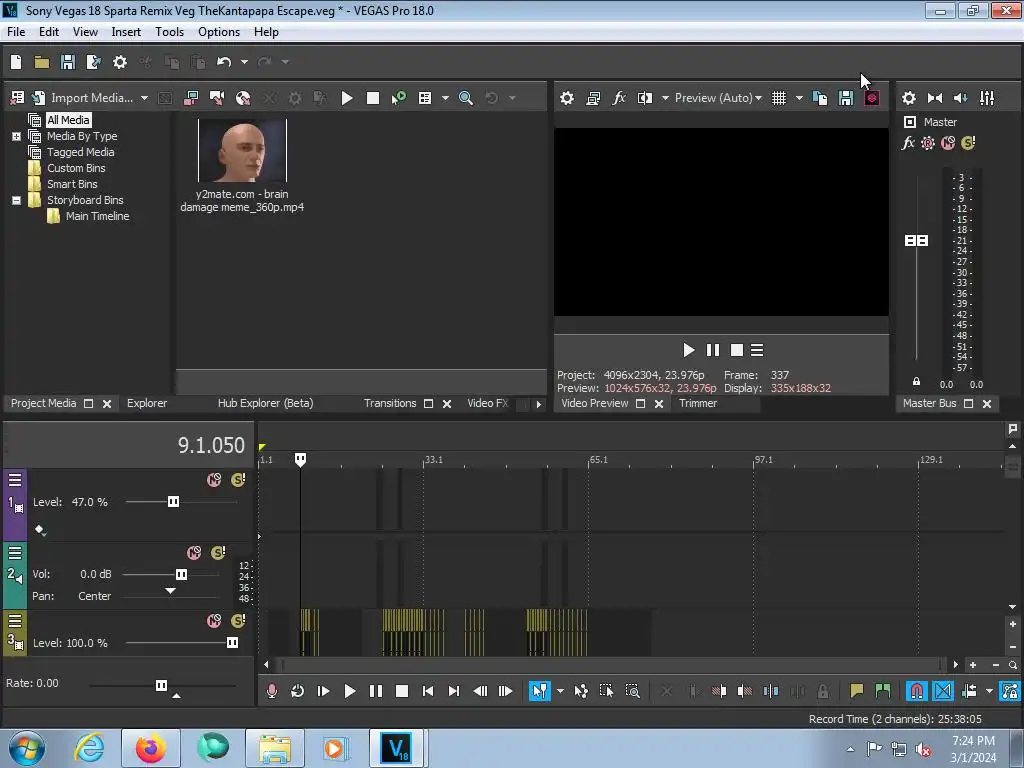Select Main Timeline storyboard bin
The height and width of the screenshot is (768, 1024).
[x=97, y=216]
